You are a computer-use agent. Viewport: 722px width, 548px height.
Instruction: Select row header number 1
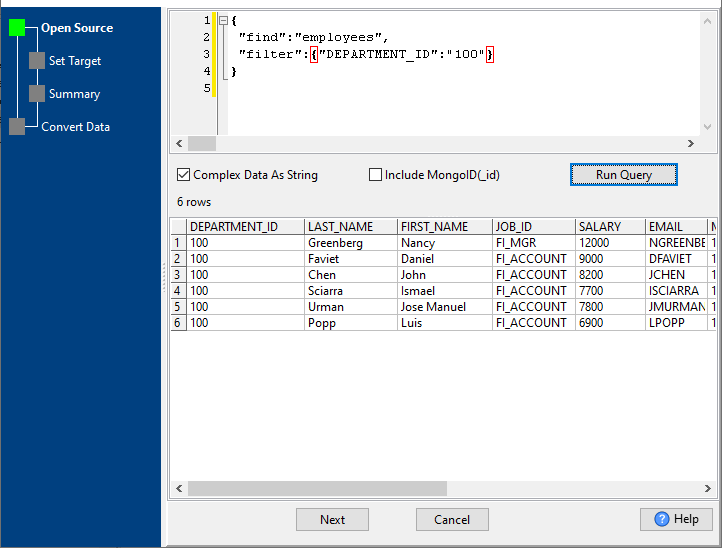pos(178,243)
